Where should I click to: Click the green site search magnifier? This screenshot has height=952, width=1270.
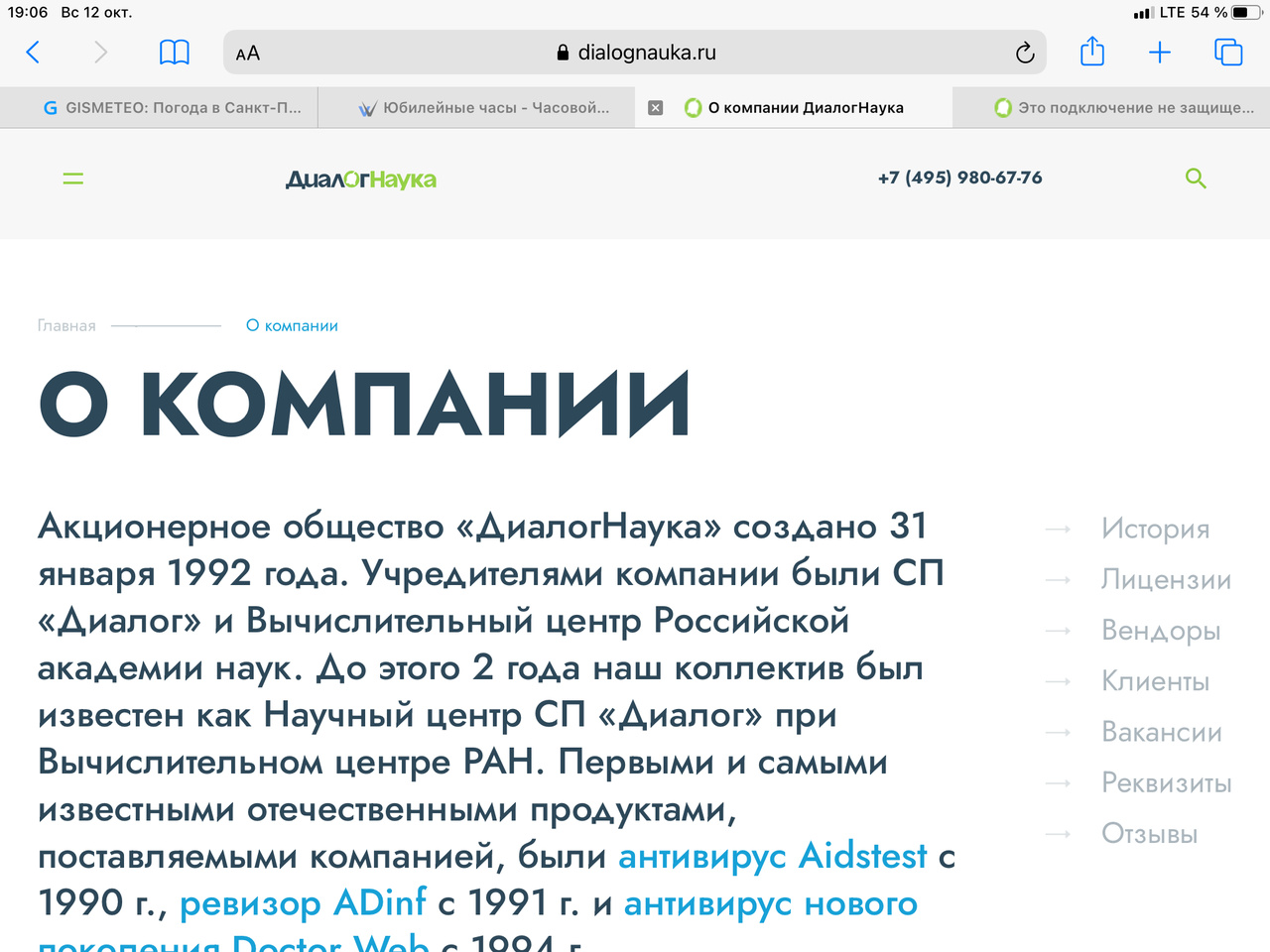(x=1196, y=178)
